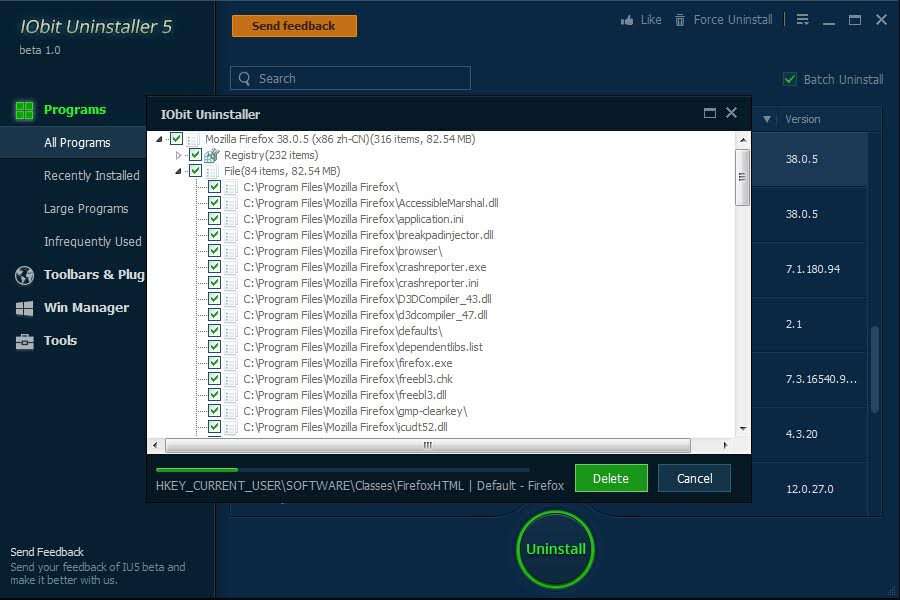Click the horizontal scrollbar of file list
Screen dimensions: 900x600
[428, 445]
